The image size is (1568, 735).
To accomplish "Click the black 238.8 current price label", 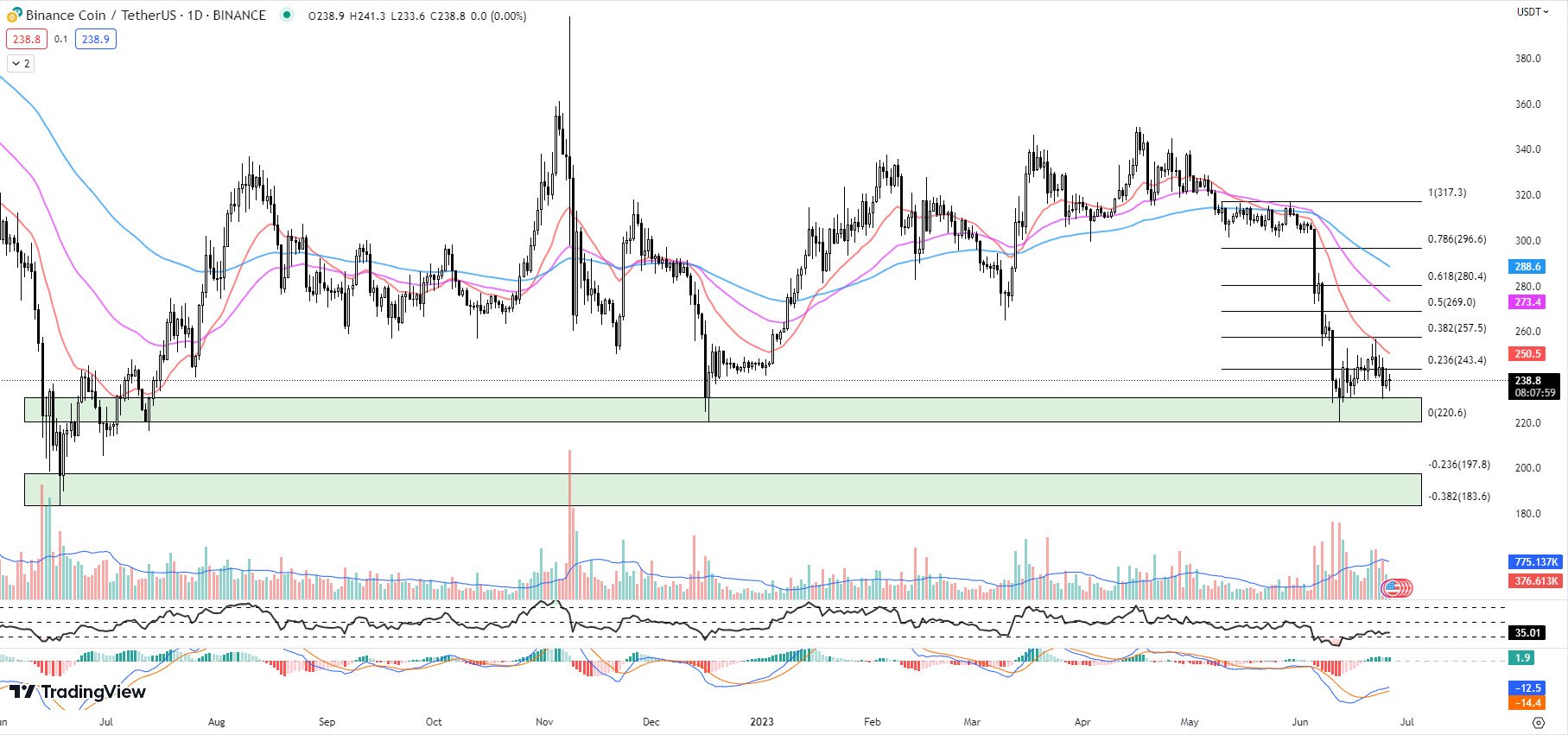I will [x=1527, y=380].
